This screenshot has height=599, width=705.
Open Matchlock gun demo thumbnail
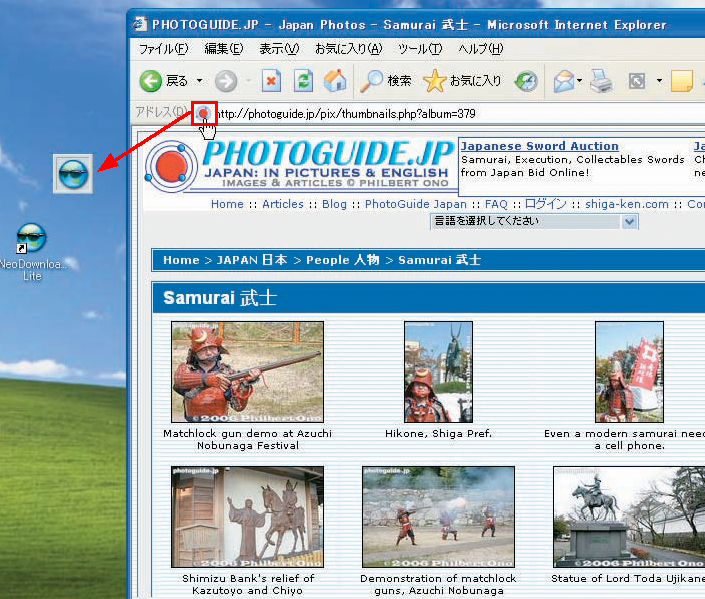(247, 372)
